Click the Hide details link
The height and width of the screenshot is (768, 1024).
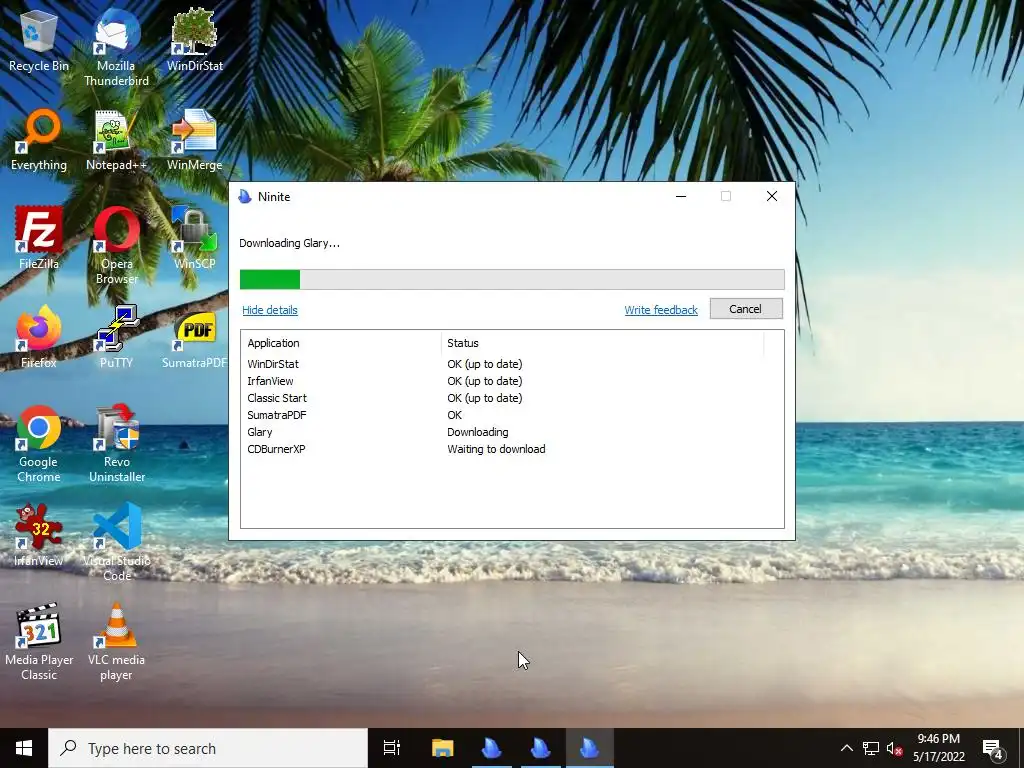click(270, 310)
